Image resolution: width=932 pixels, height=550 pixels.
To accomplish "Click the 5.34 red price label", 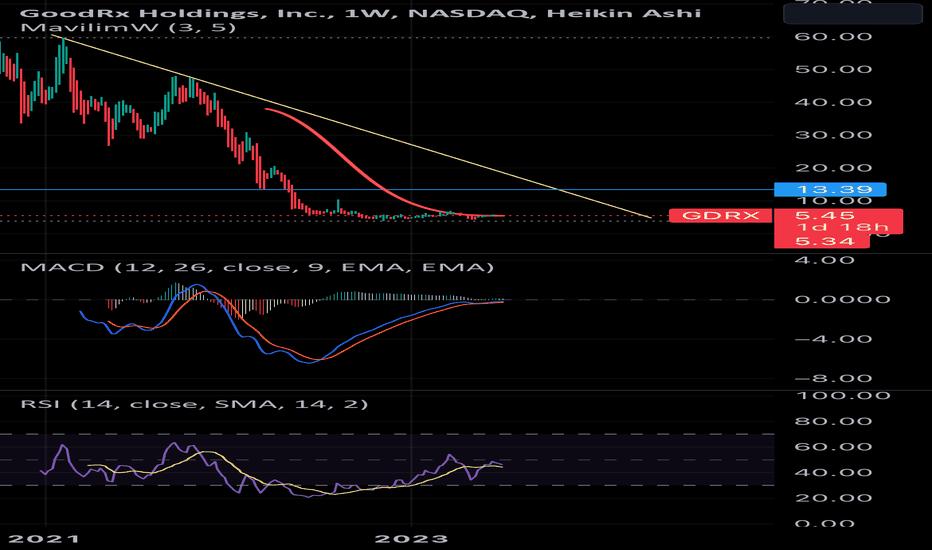I will 822,241.
